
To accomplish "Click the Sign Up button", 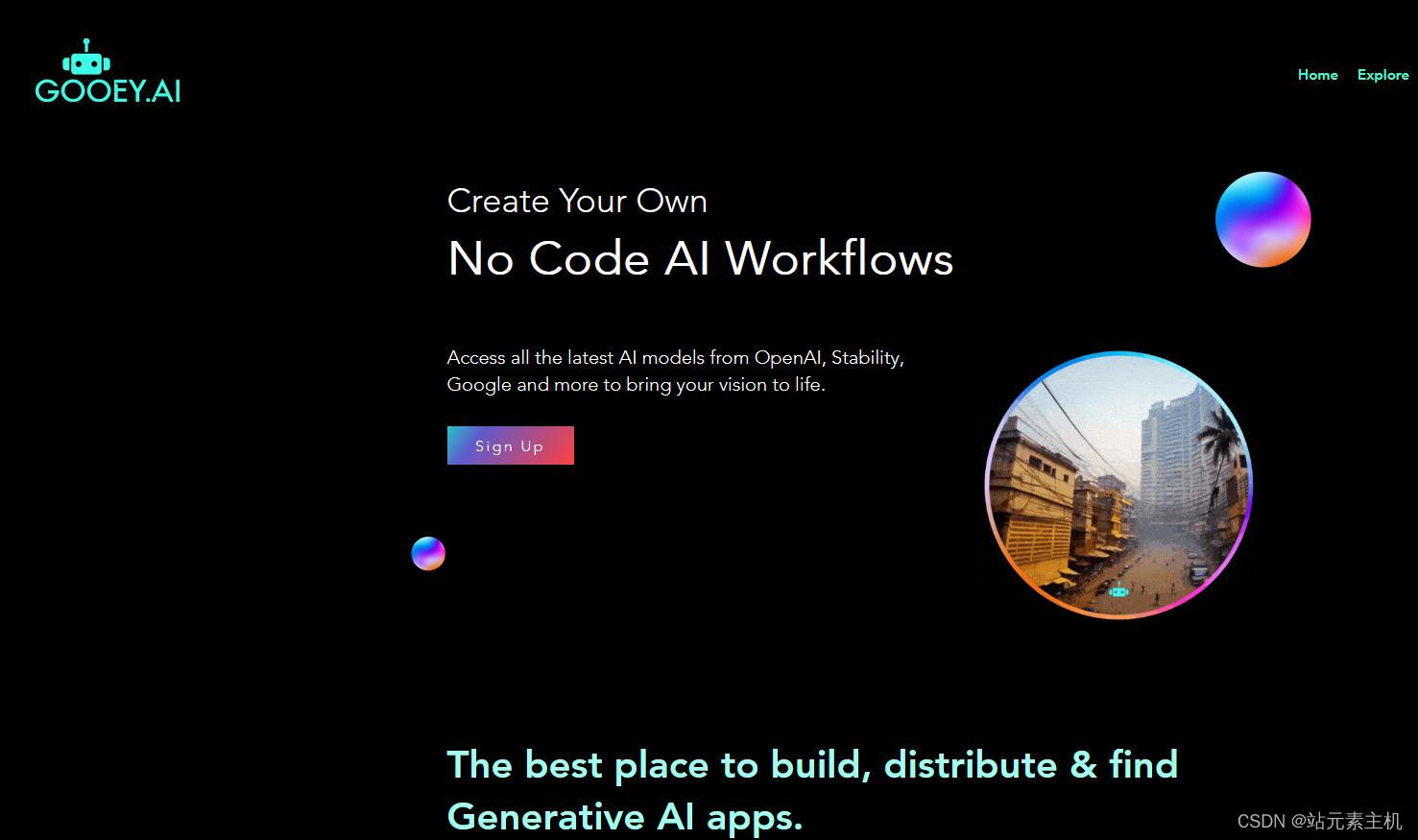I will point(510,445).
